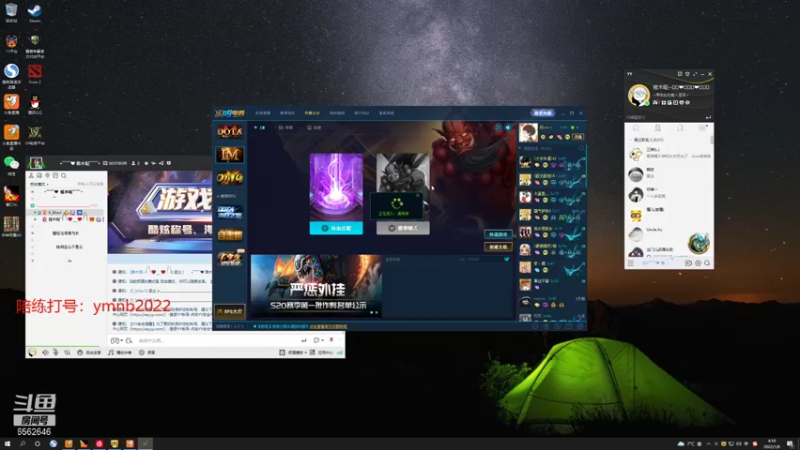800x450 pixels.
Task: Click the search icon above the game platform friend list
Action: (581, 148)
